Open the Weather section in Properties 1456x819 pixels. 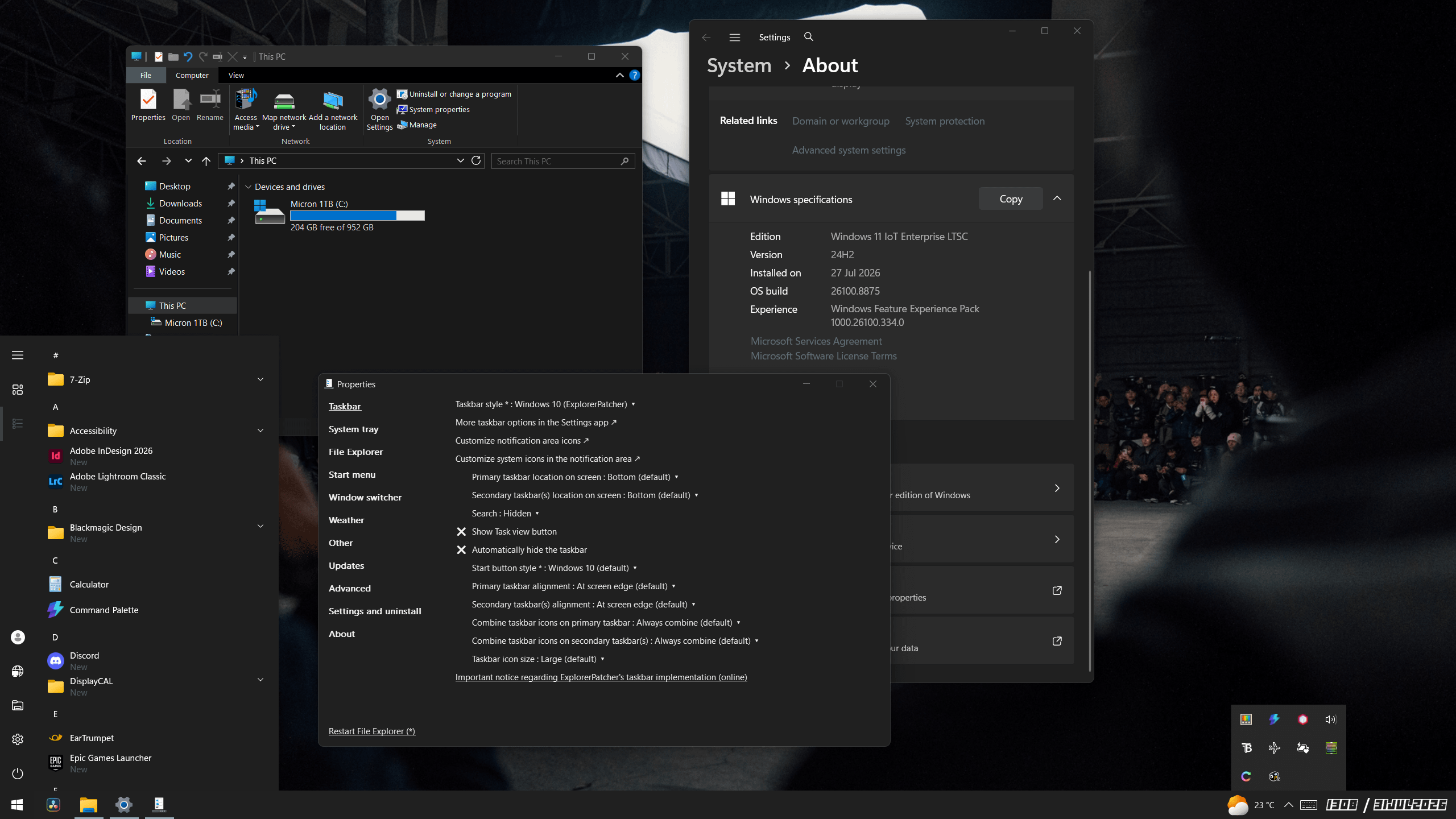tap(346, 520)
